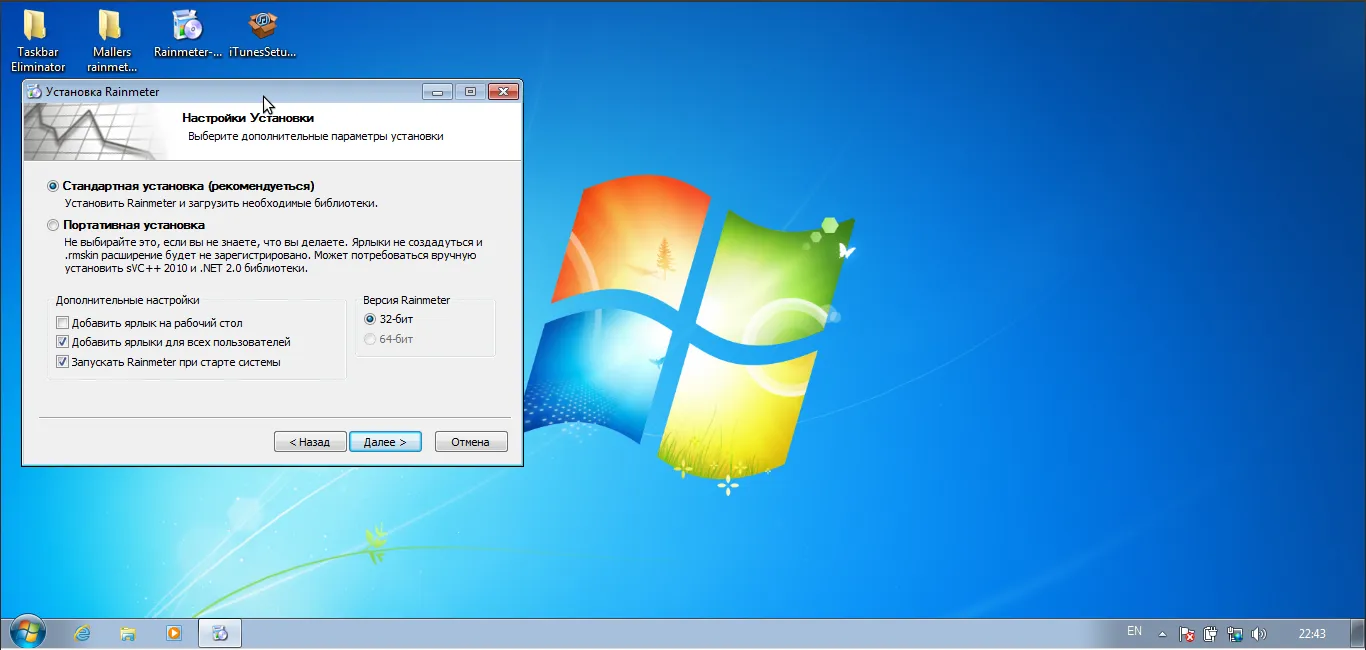Uncheck Запускать Rainmeter при старте системы
The width and height of the screenshot is (1366, 650).
point(63,362)
